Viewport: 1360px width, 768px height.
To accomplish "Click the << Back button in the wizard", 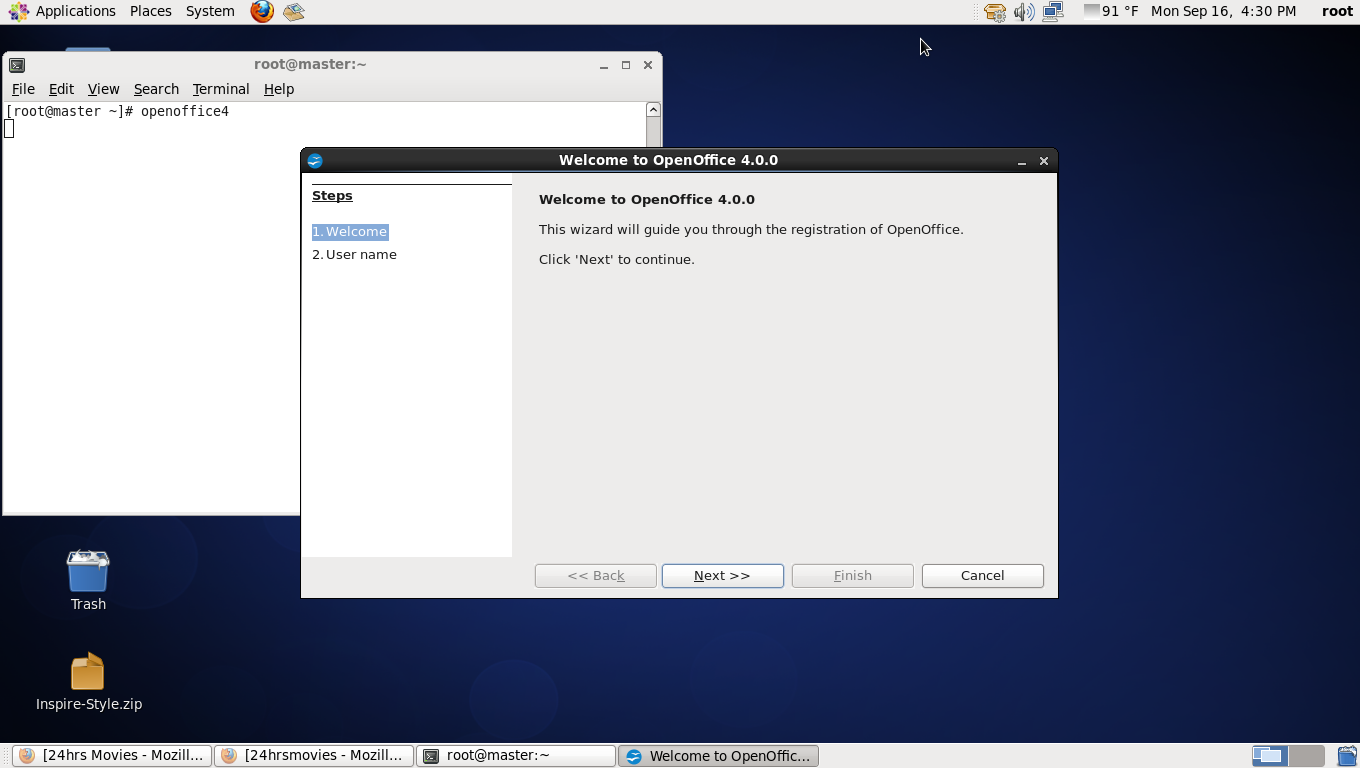I will (596, 576).
